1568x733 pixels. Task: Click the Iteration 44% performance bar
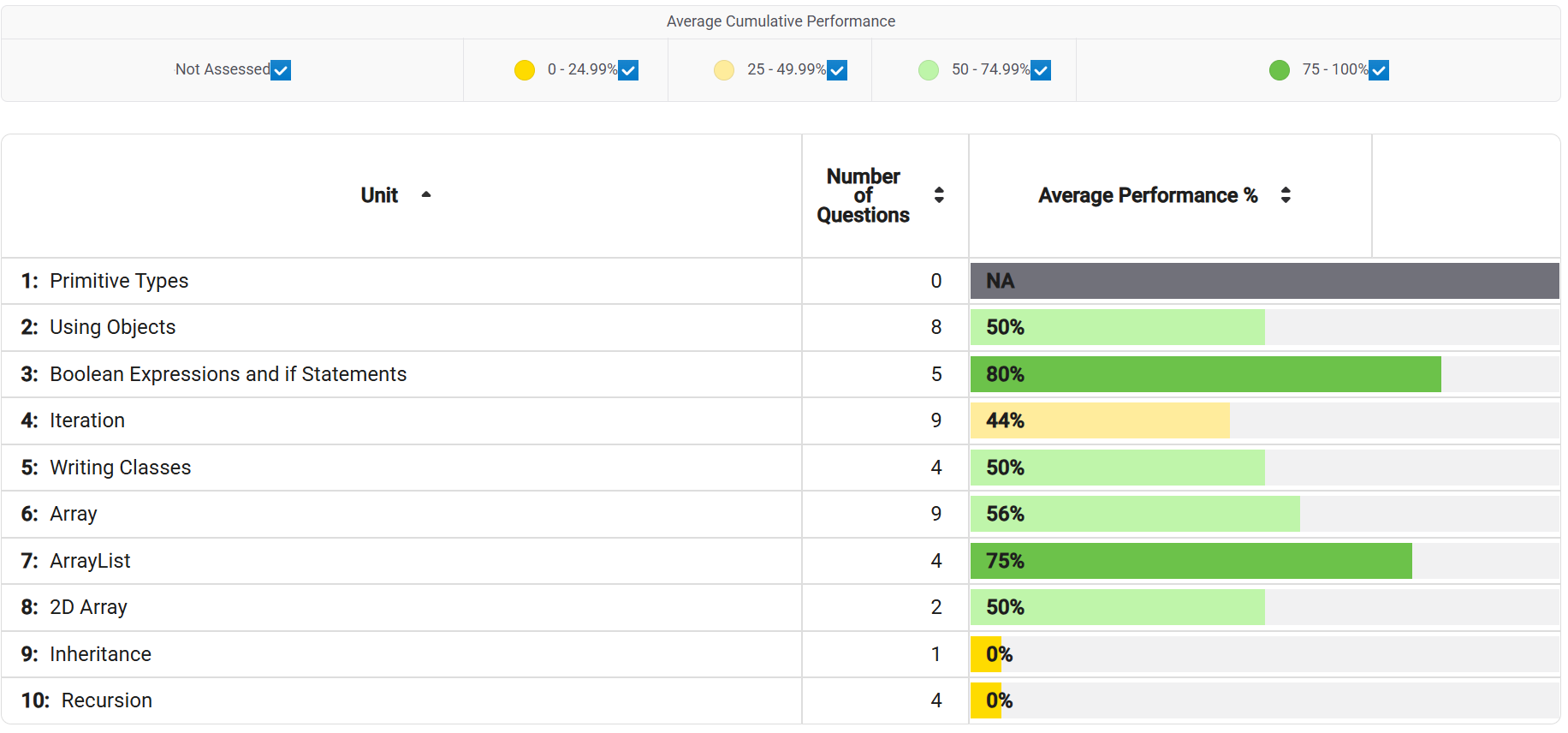(x=1100, y=420)
